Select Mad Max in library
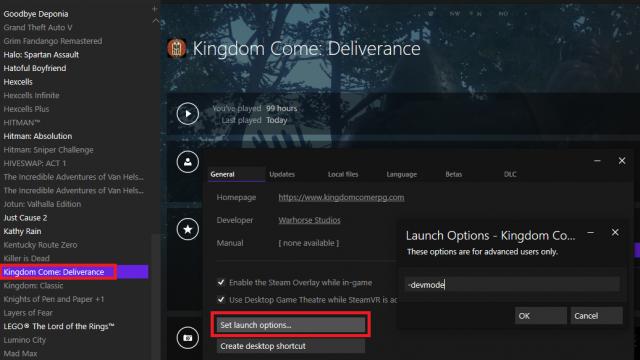The image size is (640, 360). (20, 353)
